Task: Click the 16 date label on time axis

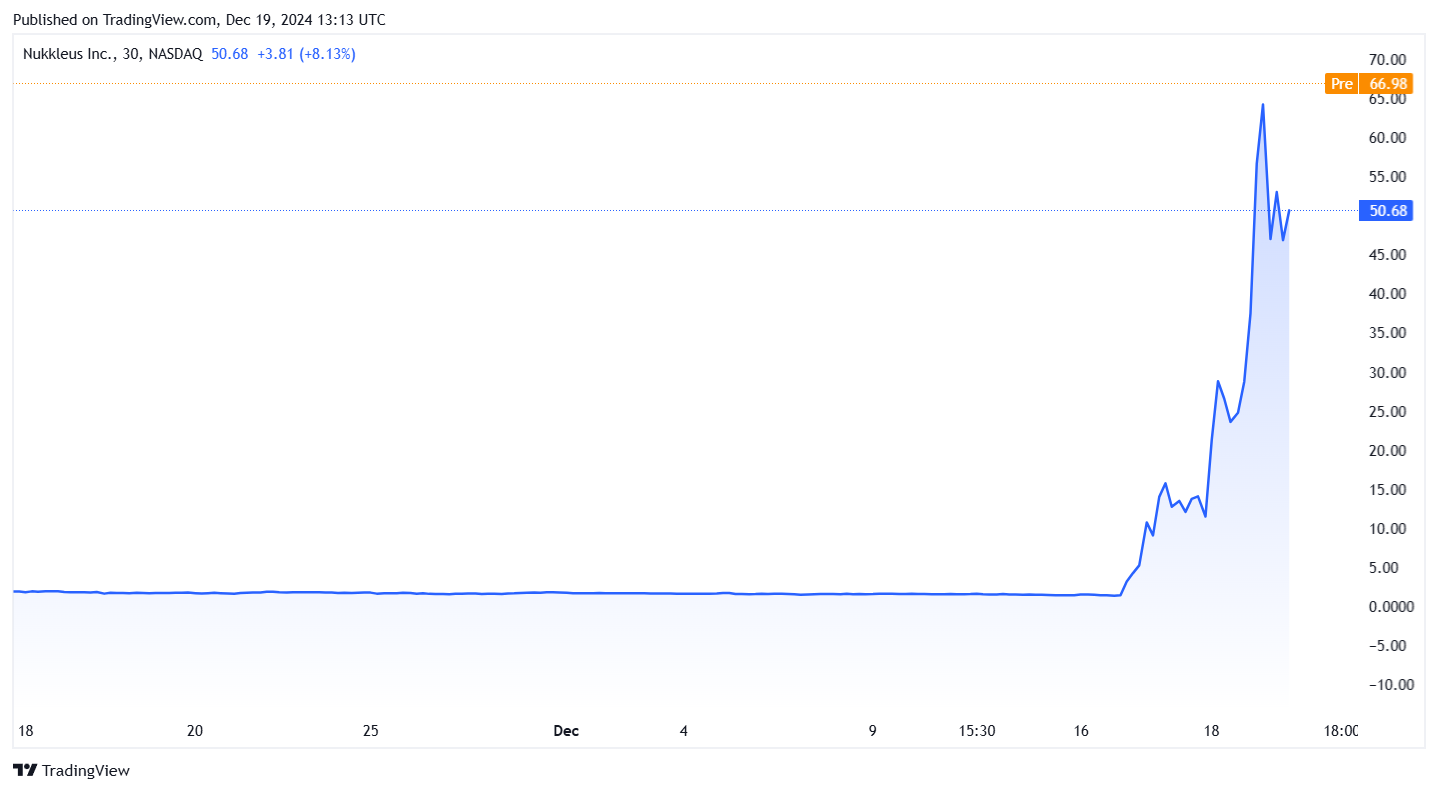Action: tap(1081, 731)
